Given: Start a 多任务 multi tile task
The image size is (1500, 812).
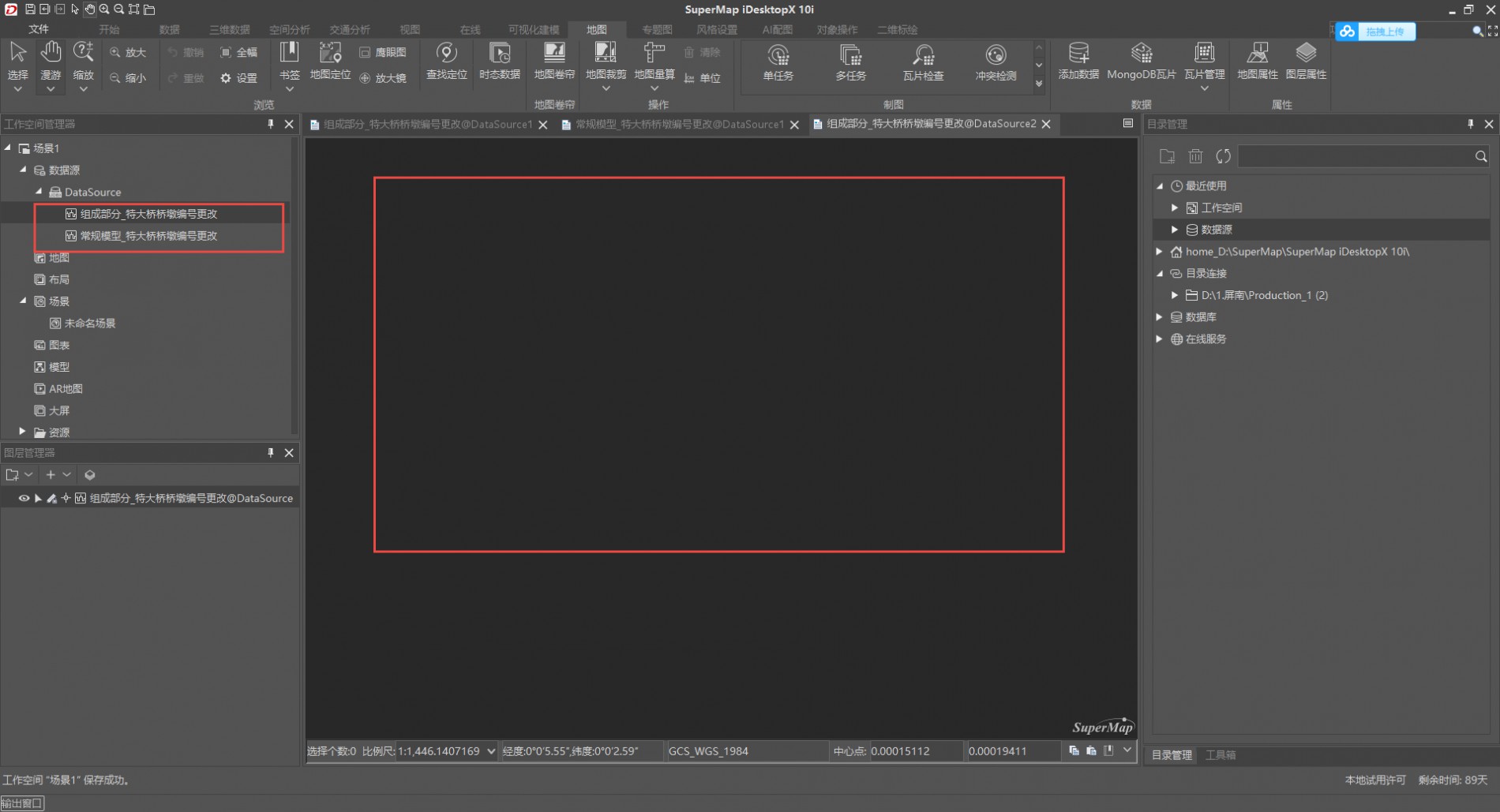Looking at the screenshot, I should pos(851,62).
